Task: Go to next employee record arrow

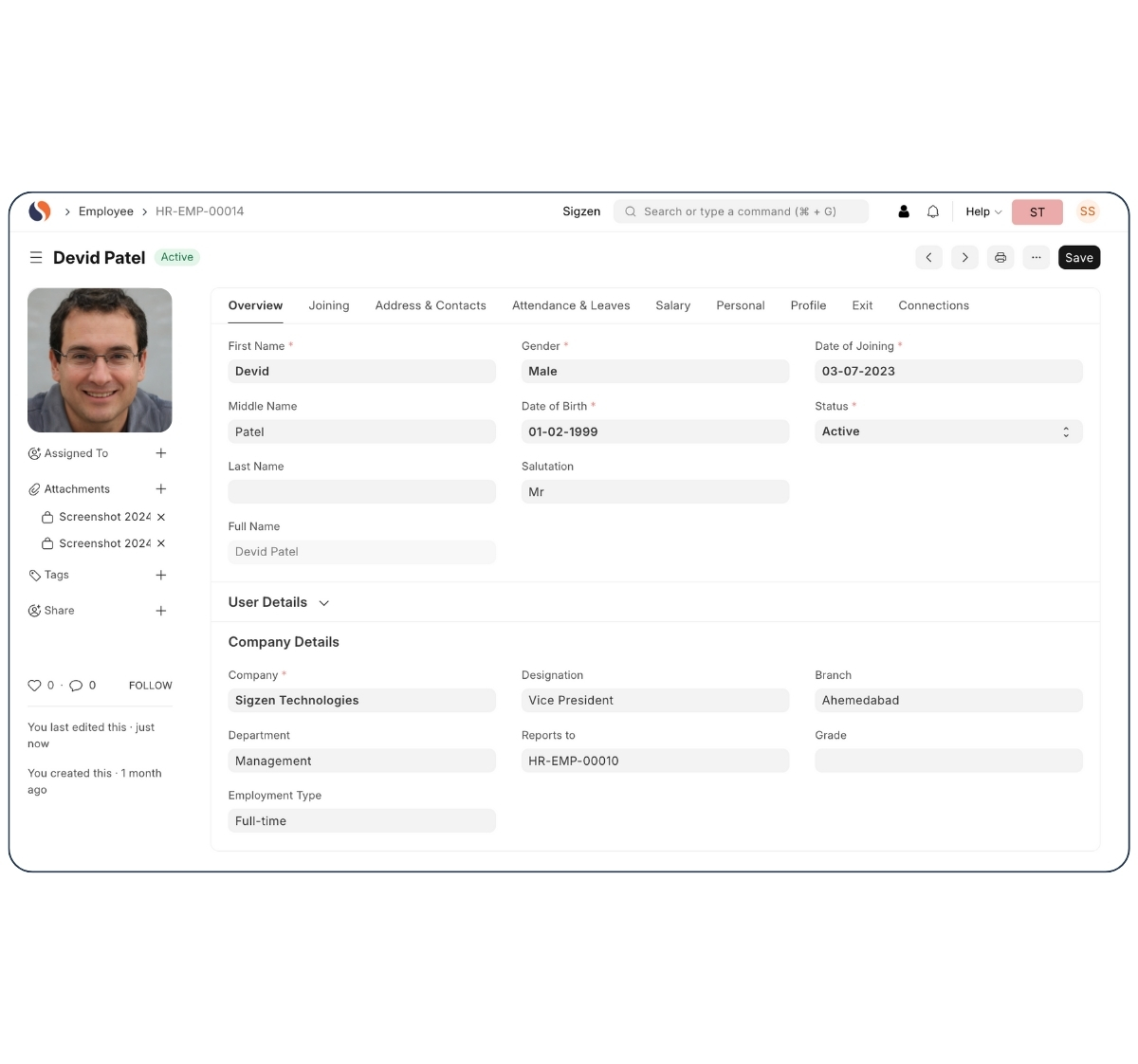Action: tap(964, 258)
